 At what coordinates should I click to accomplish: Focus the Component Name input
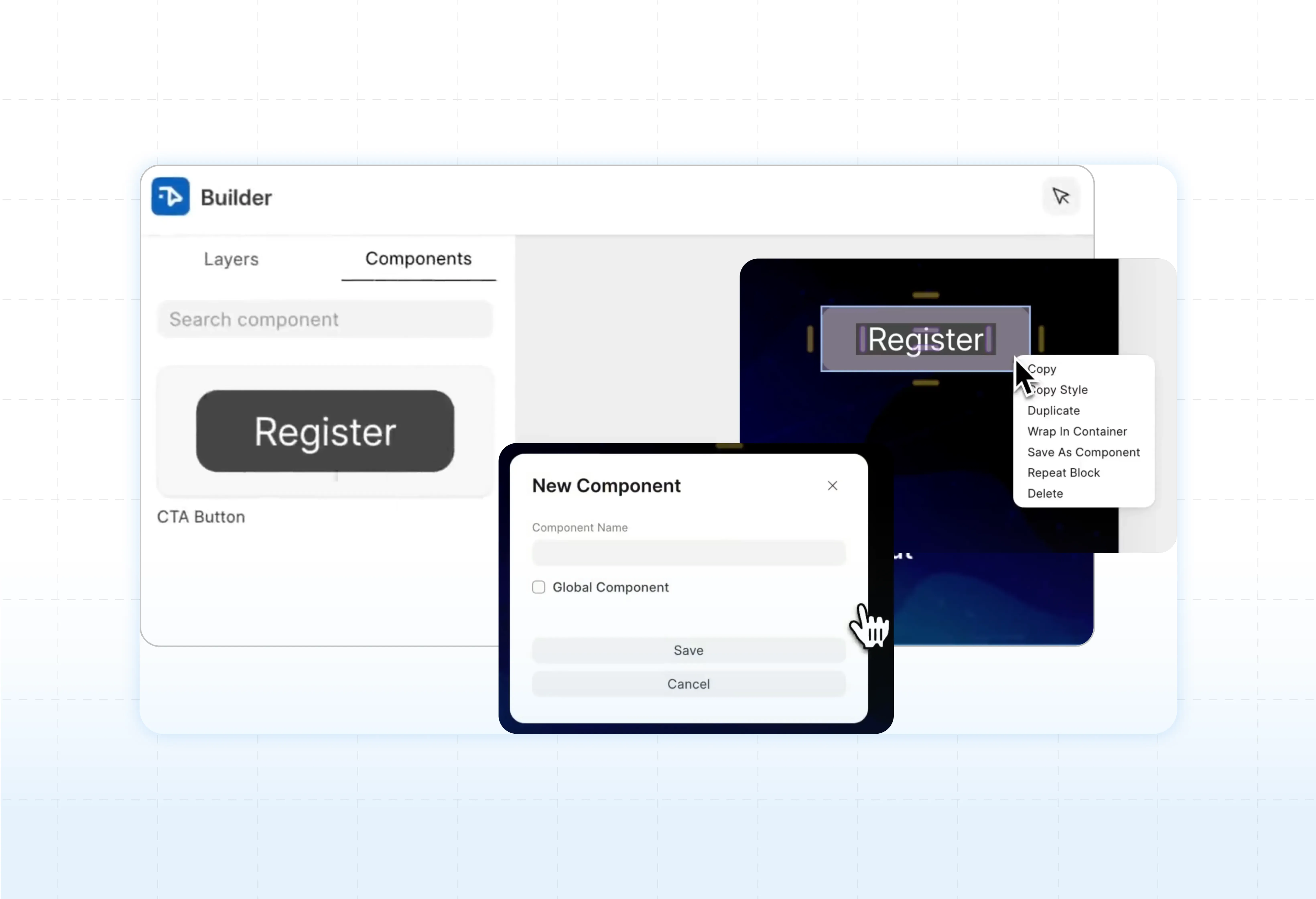[x=688, y=552]
